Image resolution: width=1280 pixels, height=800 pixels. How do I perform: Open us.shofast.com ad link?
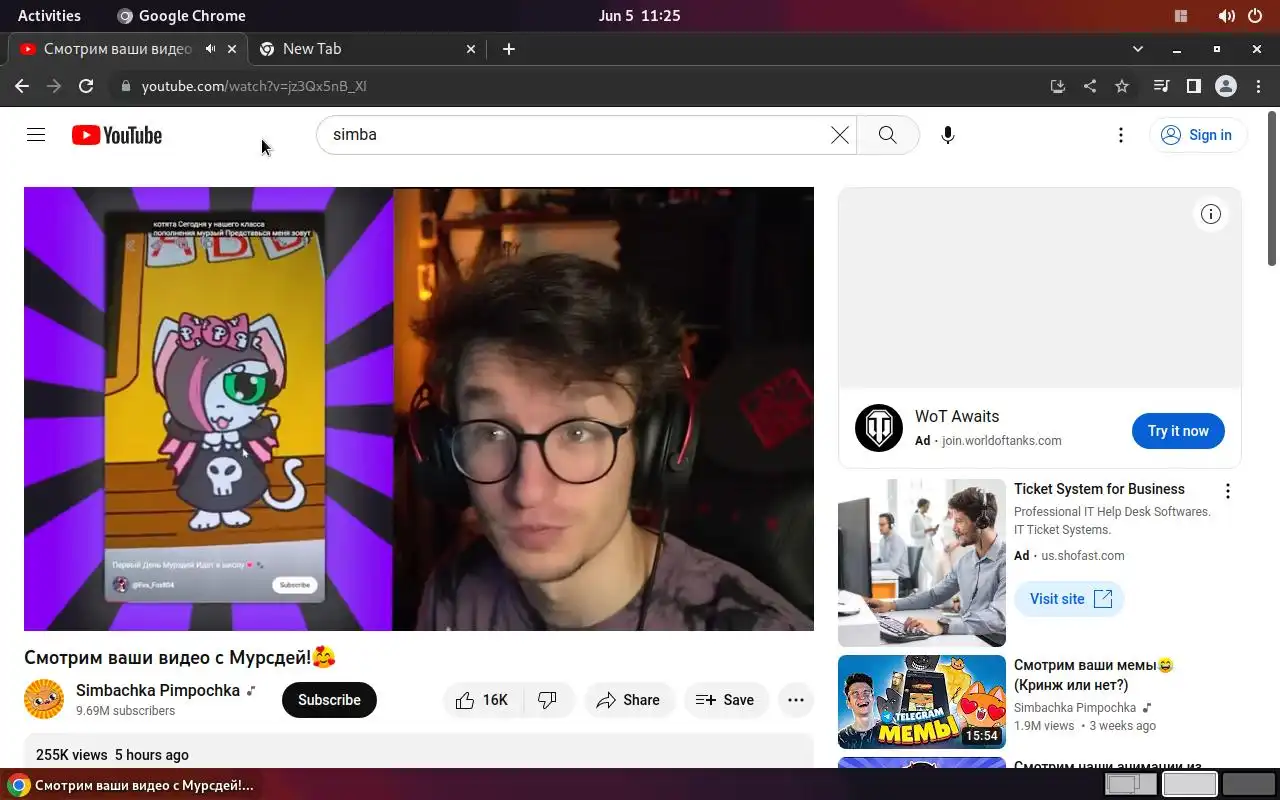pyautogui.click(x=1083, y=556)
